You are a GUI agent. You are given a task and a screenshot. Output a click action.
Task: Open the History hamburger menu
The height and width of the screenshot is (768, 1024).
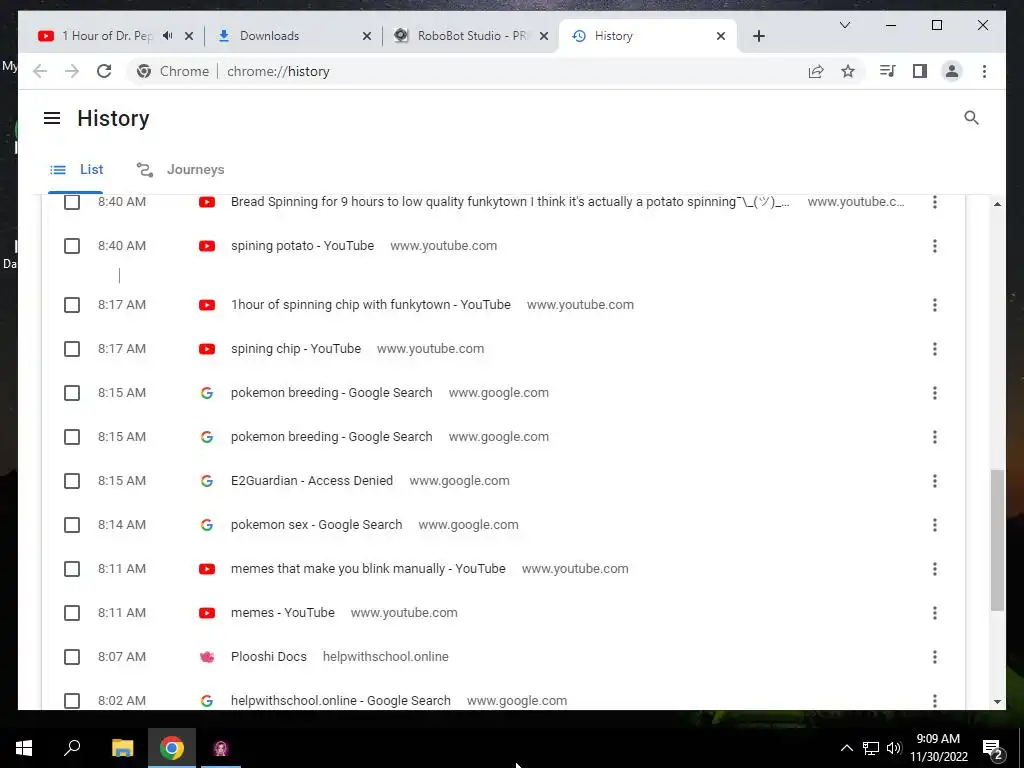coord(52,118)
